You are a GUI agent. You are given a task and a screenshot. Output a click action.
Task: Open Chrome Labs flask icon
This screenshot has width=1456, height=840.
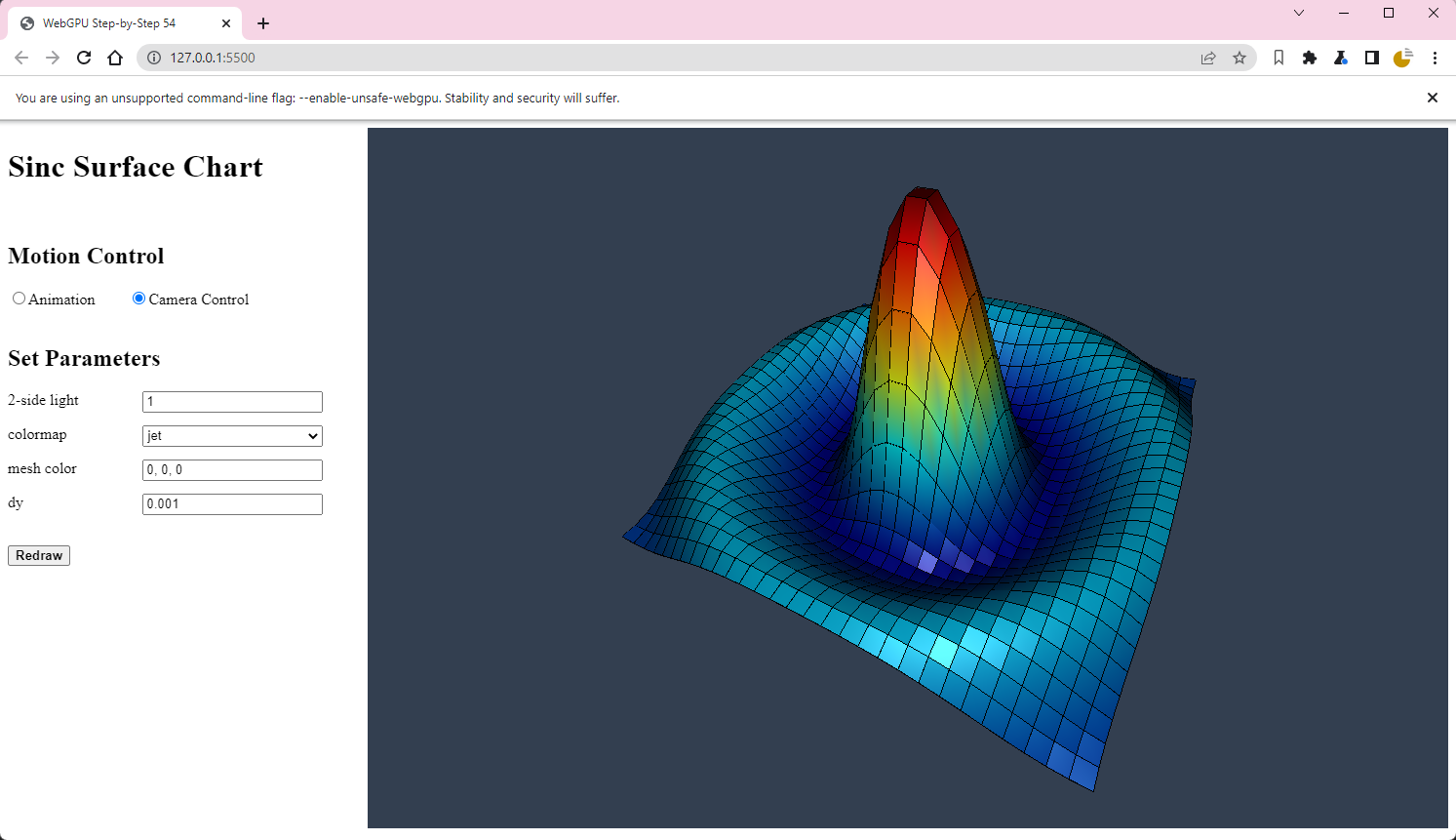[x=1341, y=58]
